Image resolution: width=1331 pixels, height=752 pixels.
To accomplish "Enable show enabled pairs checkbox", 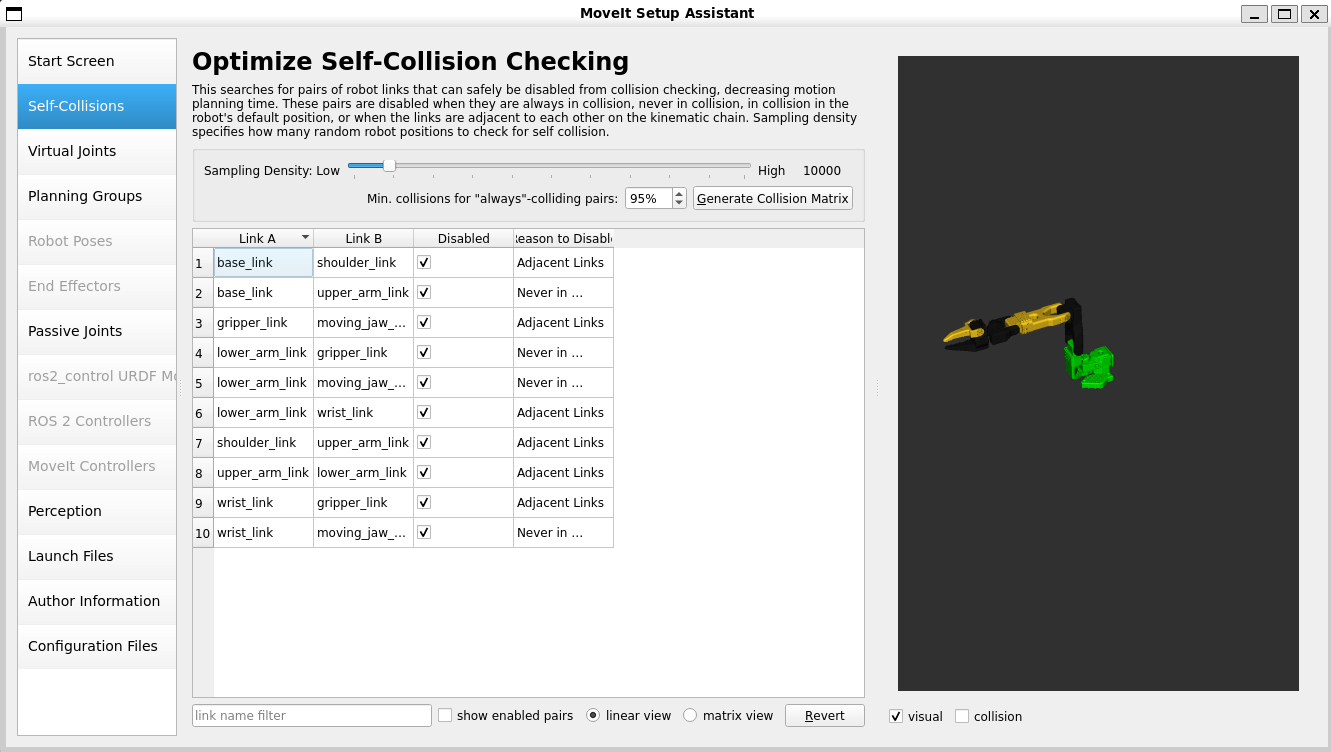I will [x=446, y=715].
